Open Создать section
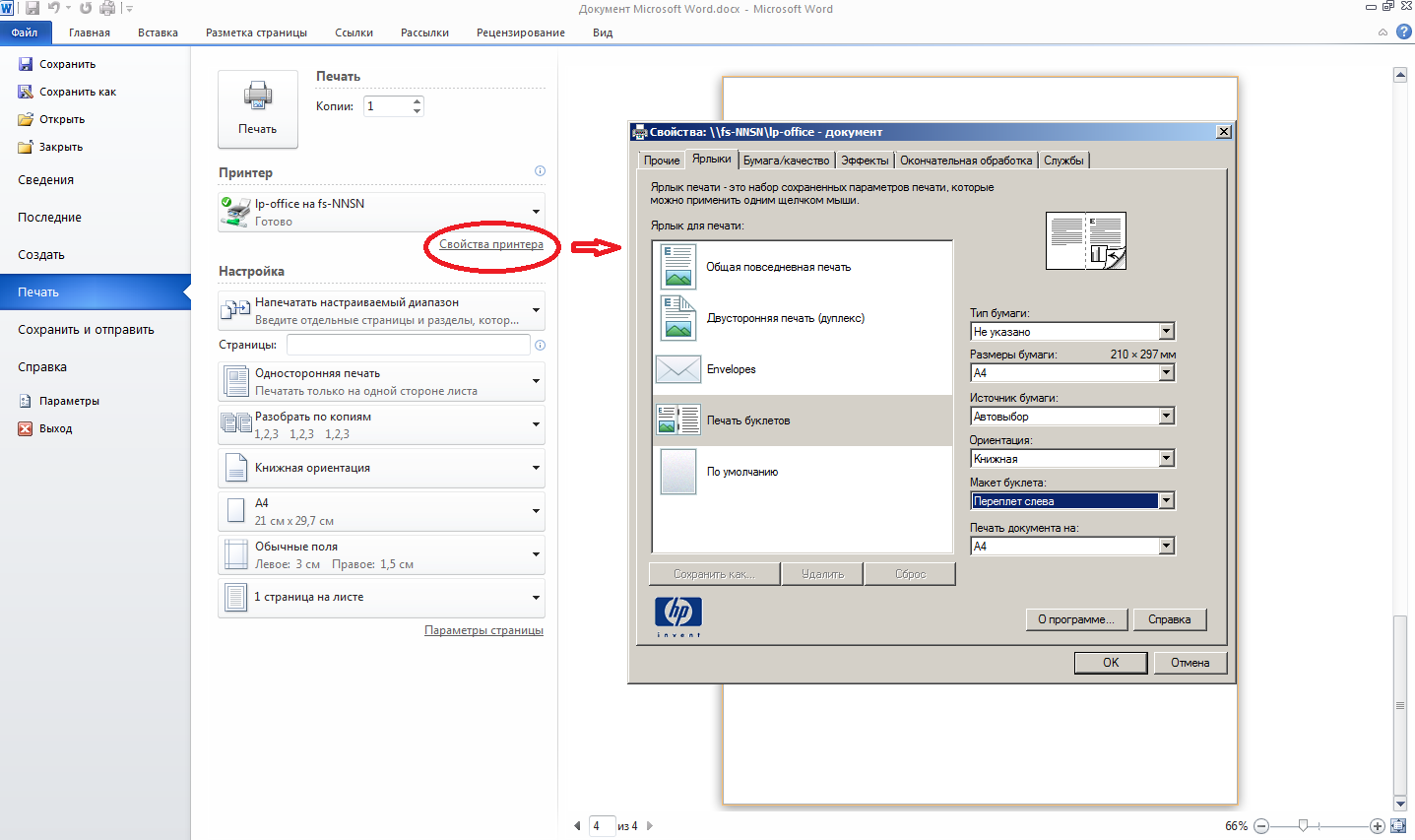1415x840 pixels. coord(95,255)
